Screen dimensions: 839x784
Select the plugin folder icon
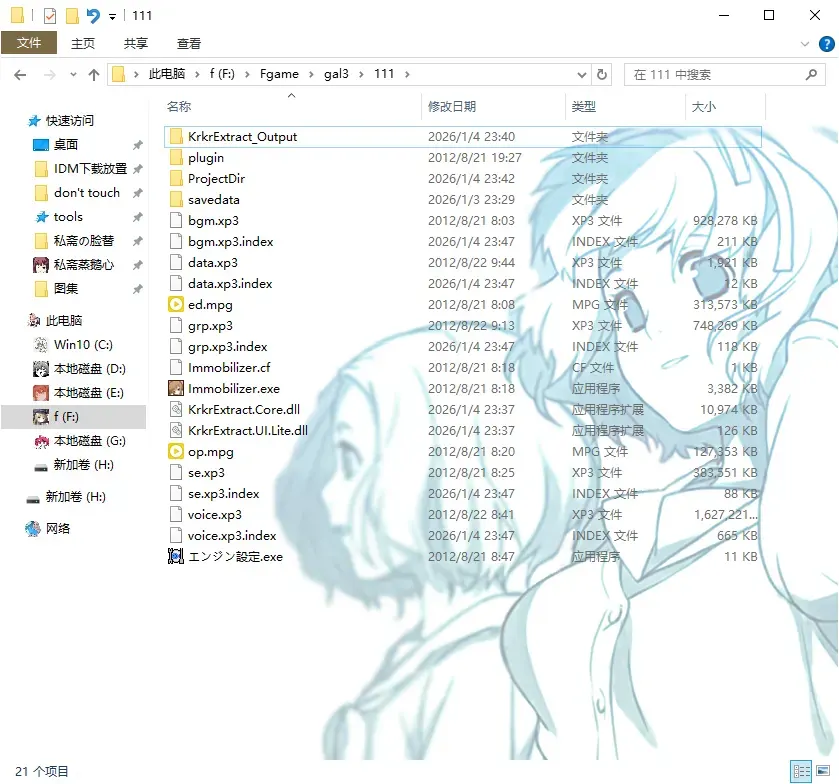(x=176, y=157)
